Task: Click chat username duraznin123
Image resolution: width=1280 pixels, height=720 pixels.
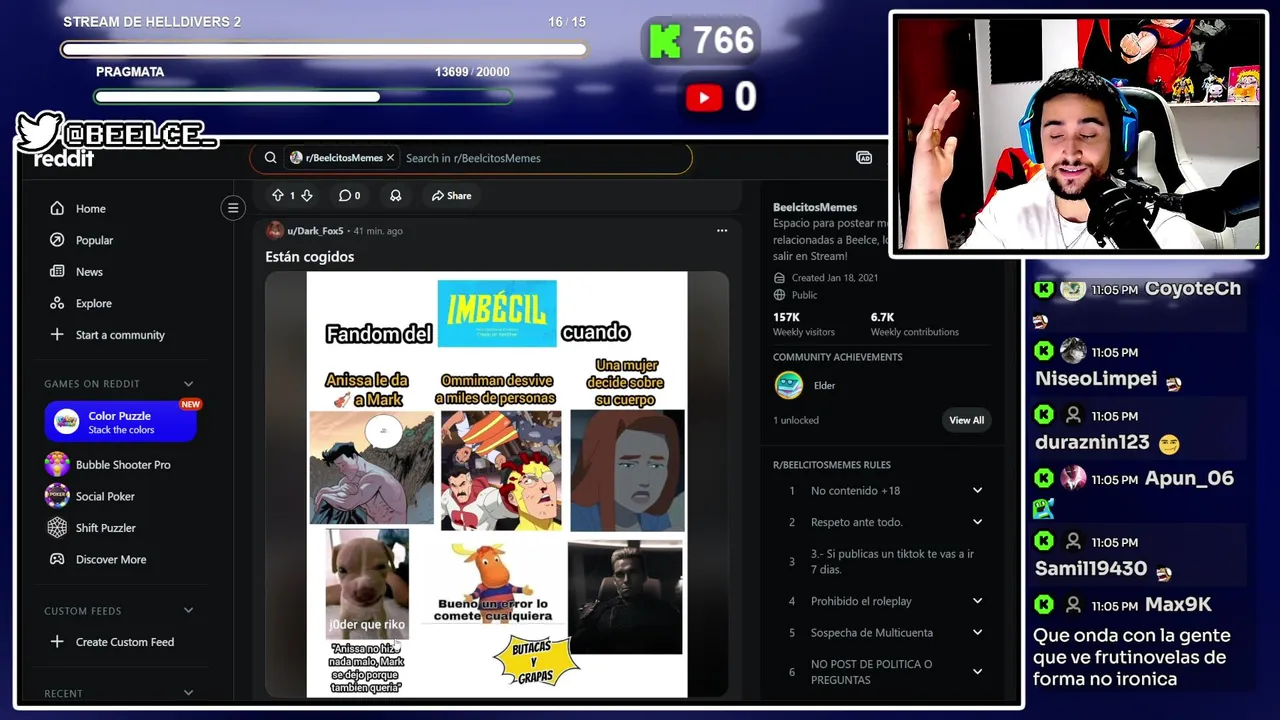Action: pyautogui.click(x=1091, y=442)
